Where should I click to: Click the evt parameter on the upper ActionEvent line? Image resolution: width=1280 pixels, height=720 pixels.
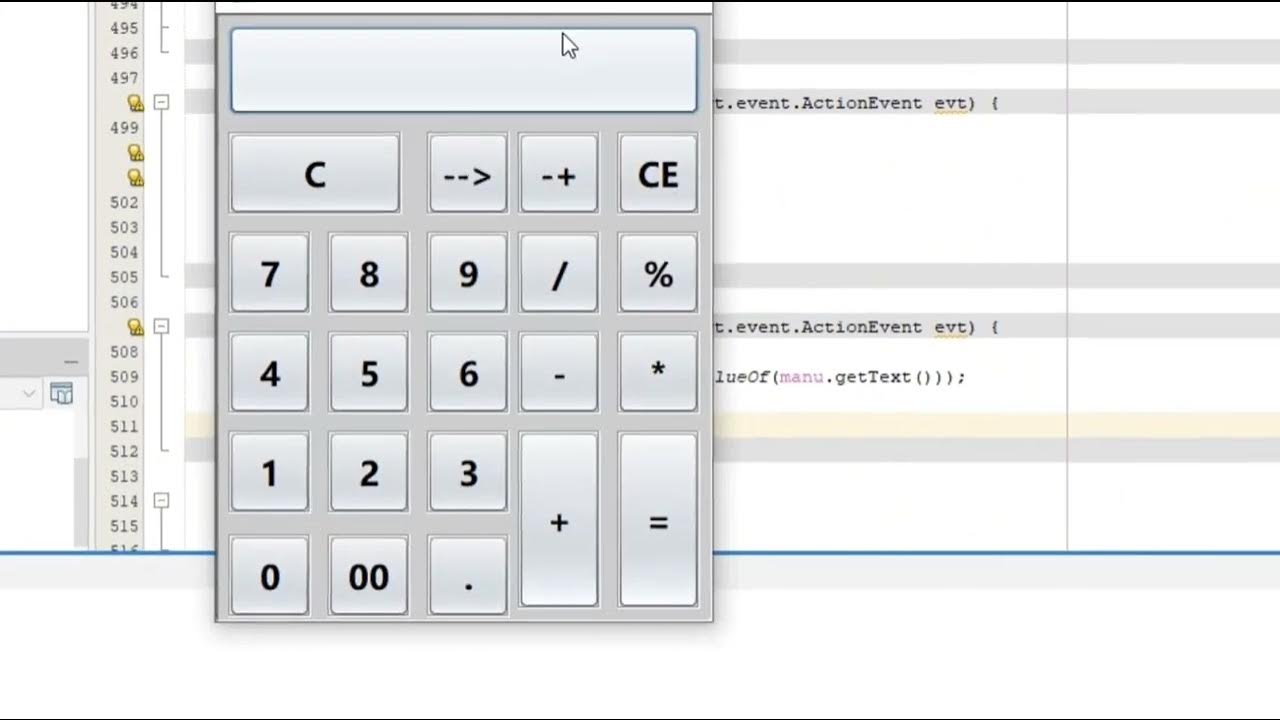pyautogui.click(x=950, y=103)
